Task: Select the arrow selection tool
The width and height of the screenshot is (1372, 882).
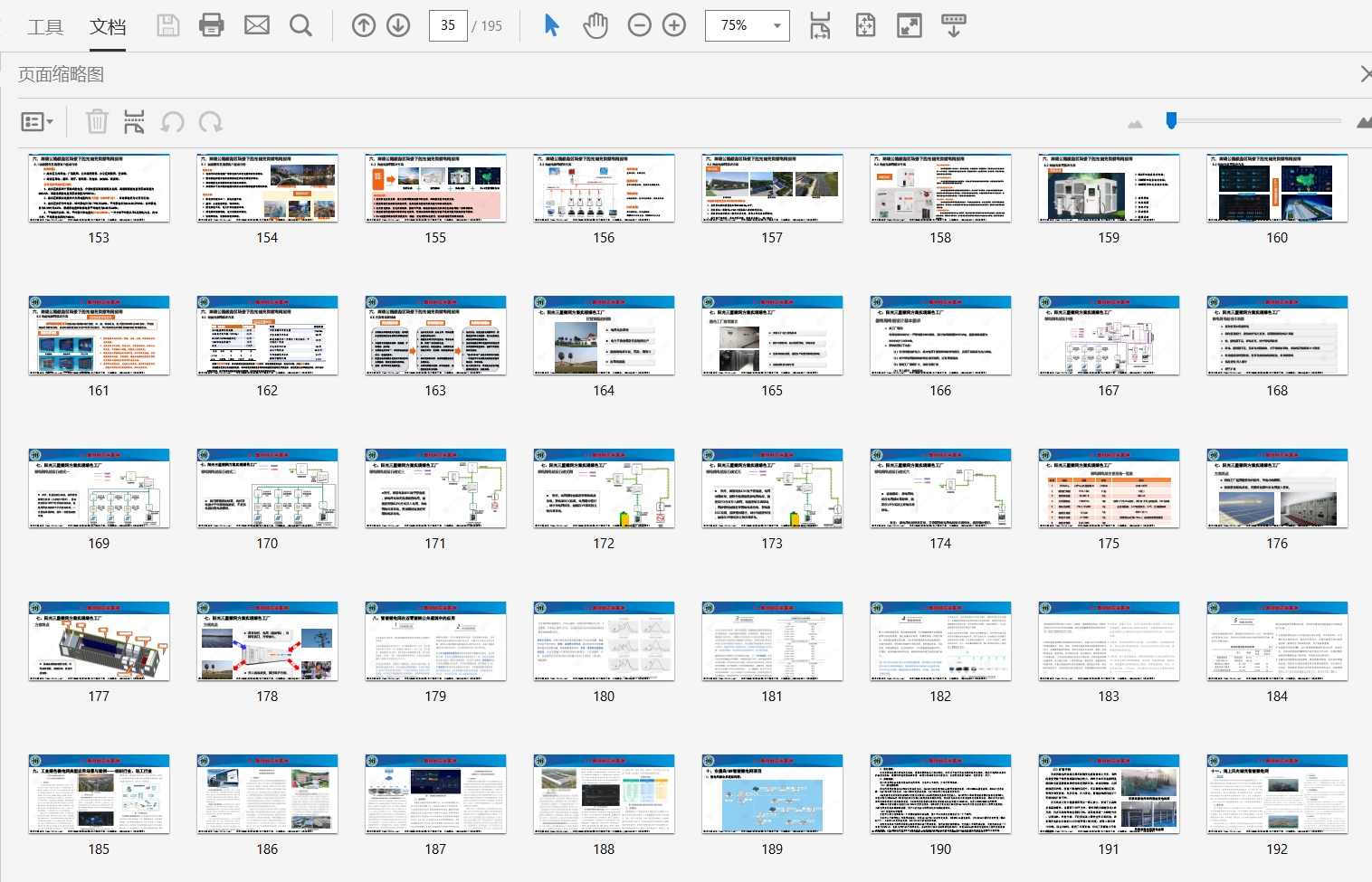Action: tap(551, 25)
